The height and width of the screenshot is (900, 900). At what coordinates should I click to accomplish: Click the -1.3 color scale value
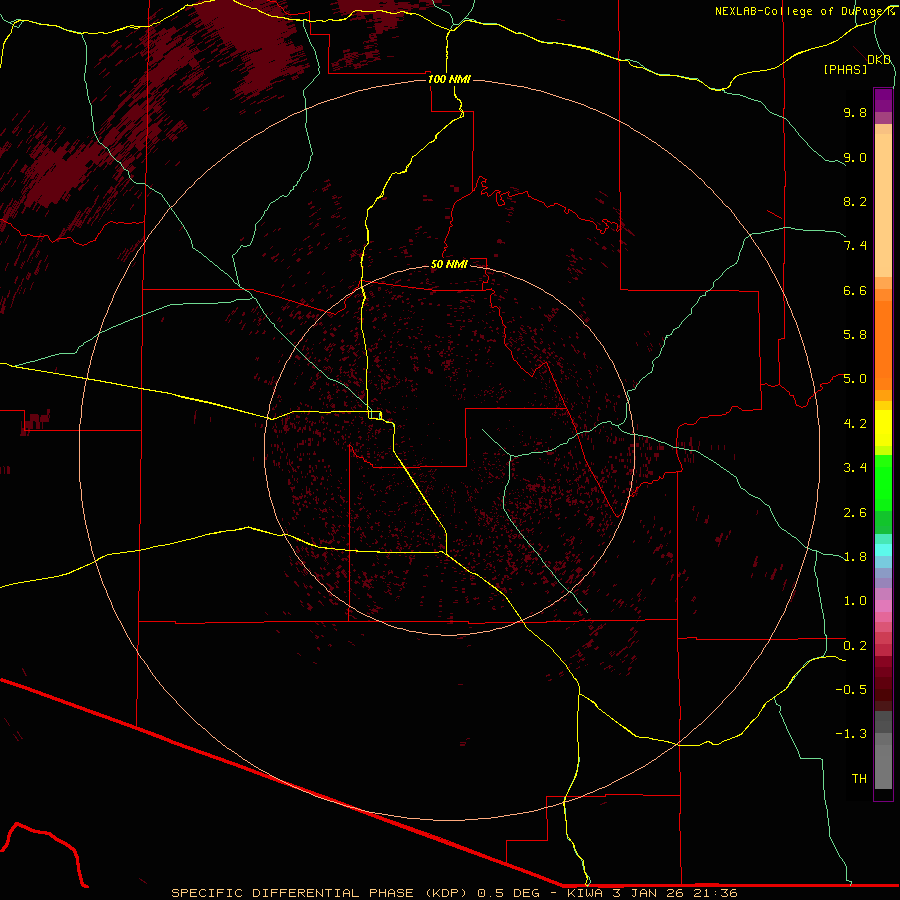(x=851, y=734)
